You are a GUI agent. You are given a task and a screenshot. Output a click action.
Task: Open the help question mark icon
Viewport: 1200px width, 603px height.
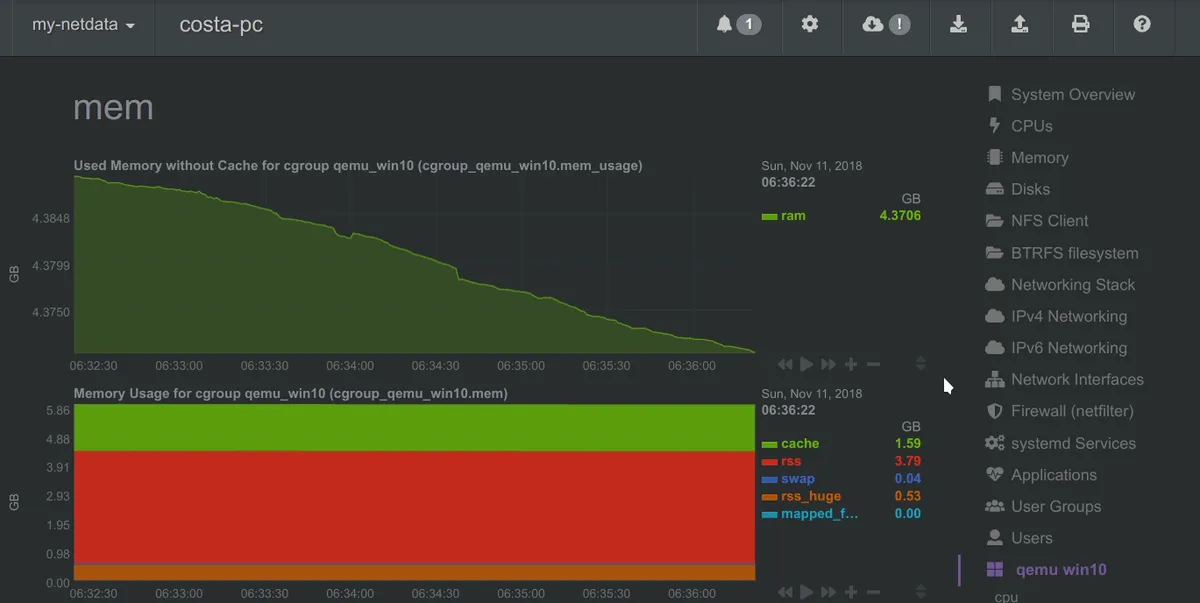[1142, 25]
